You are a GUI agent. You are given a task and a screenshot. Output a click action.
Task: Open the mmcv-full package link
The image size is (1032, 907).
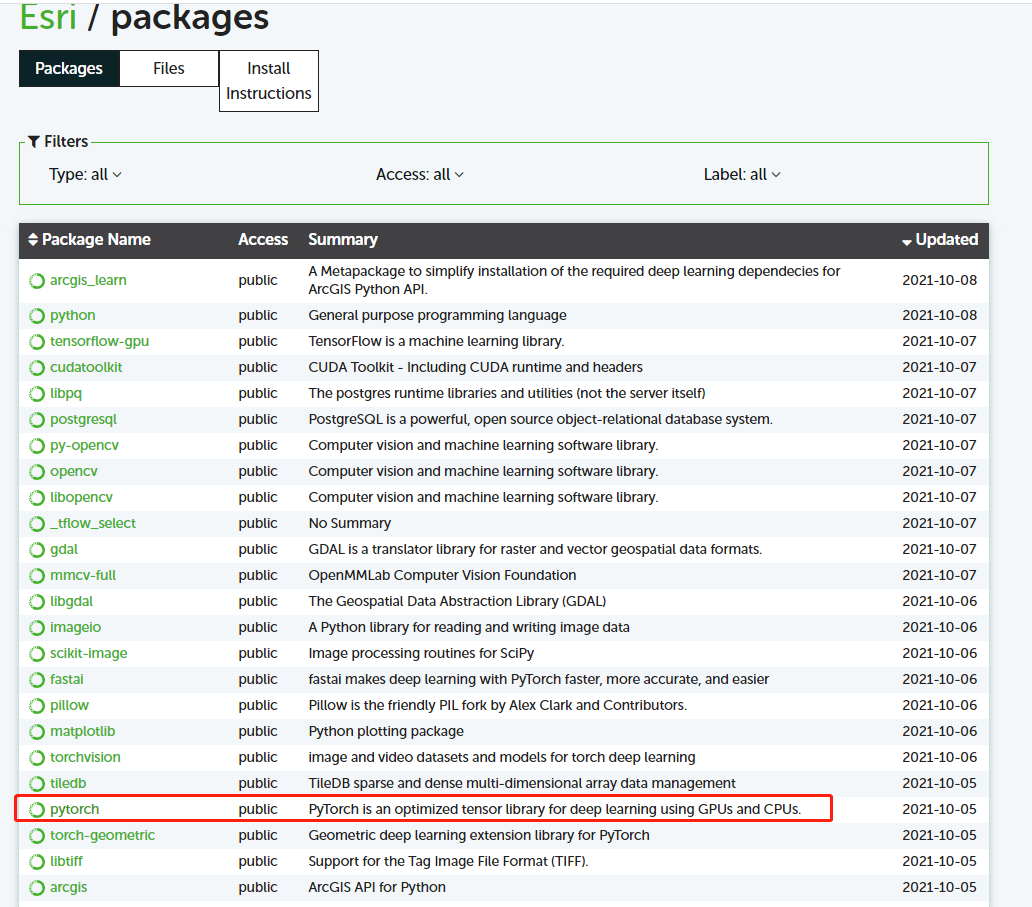pyautogui.click(x=83, y=575)
